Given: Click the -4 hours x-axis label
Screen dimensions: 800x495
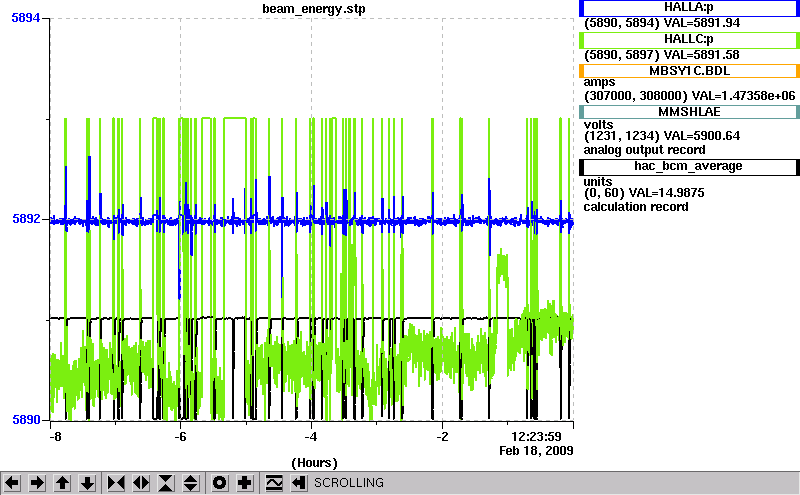Looking at the screenshot, I should [x=311, y=437].
